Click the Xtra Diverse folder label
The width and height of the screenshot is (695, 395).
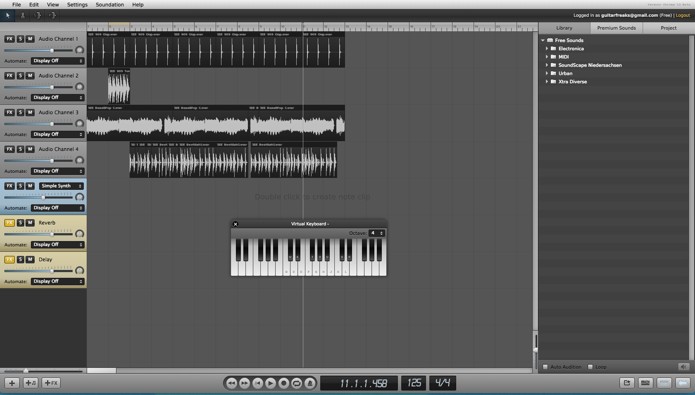click(x=573, y=82)
